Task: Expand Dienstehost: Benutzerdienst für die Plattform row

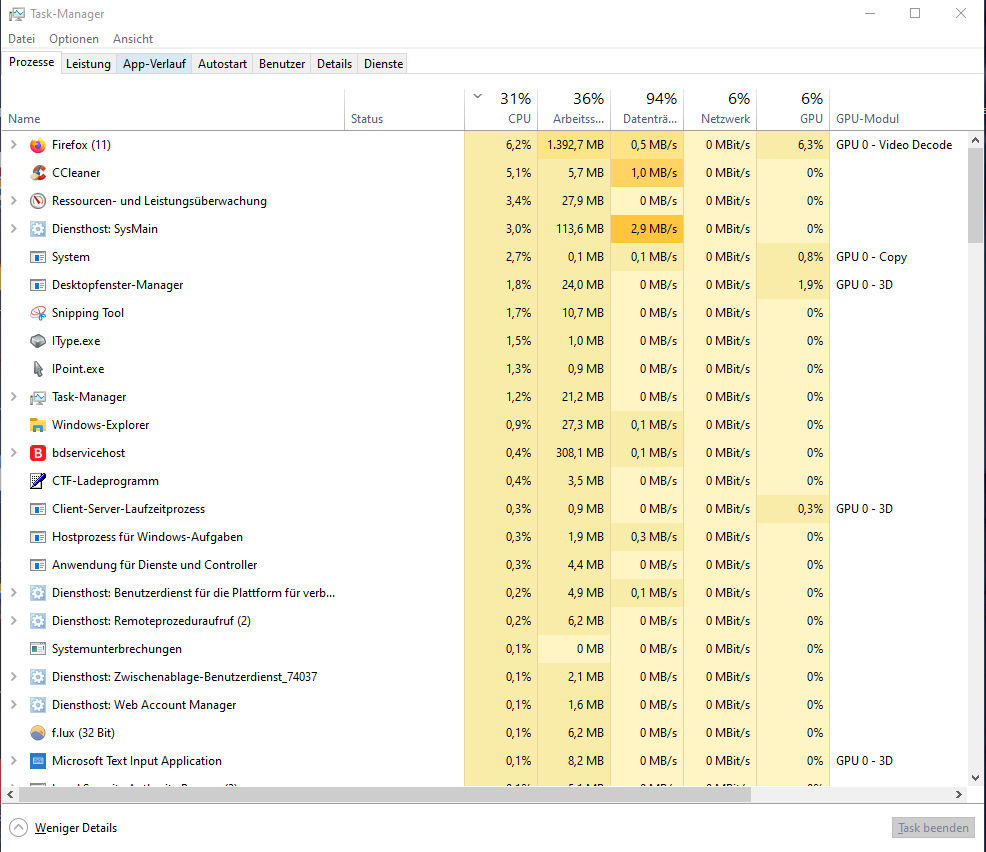Action: pos(13,593)
